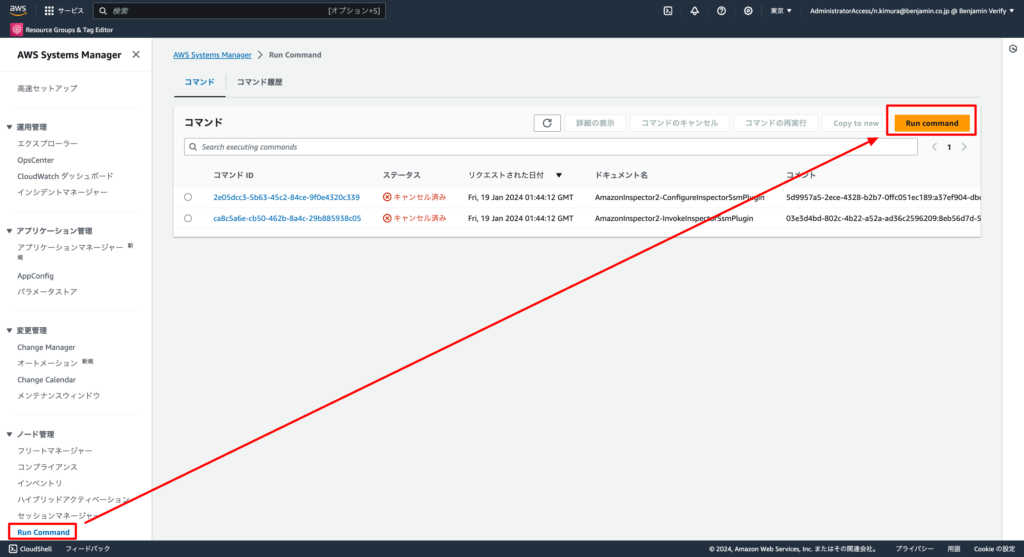This screenshot has height=557, width=1024.
Task: Click AWS Systems Manager breadcrumb link
Action: (212, 55)
